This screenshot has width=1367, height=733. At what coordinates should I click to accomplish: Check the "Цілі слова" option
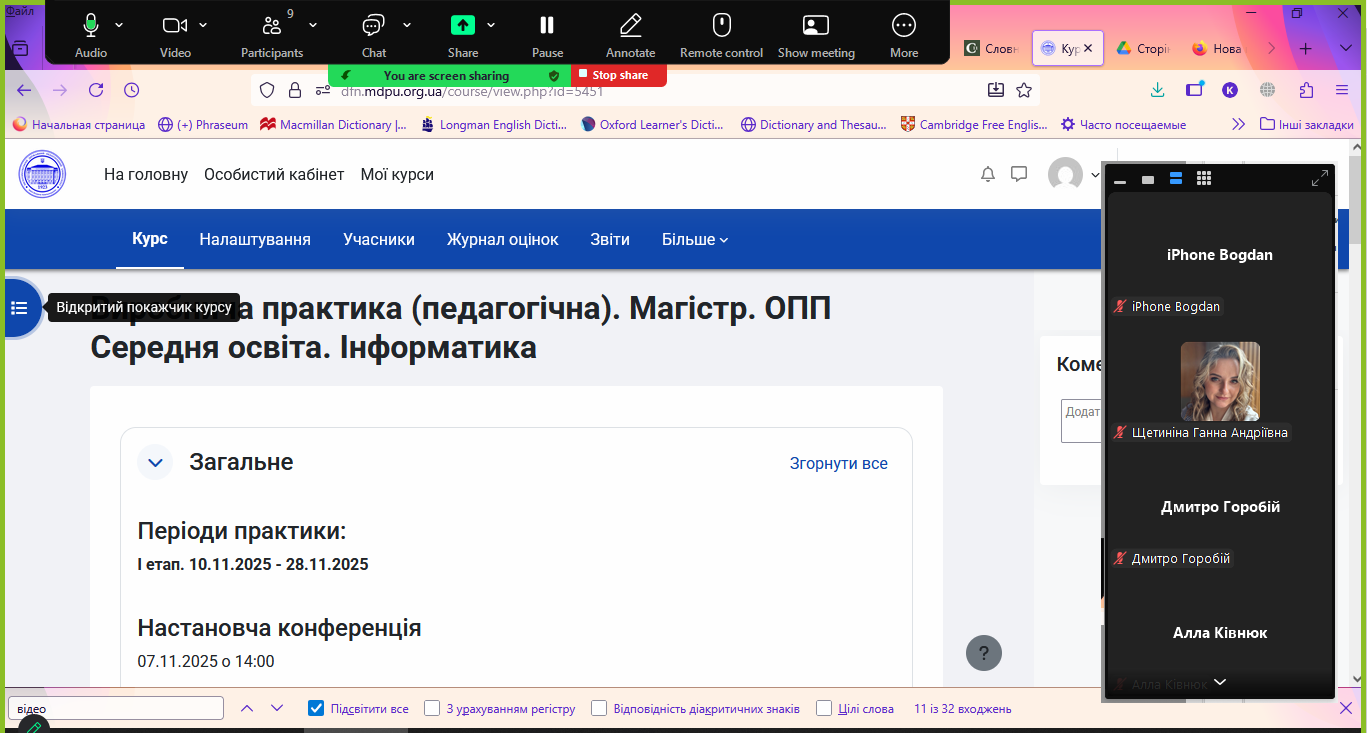click(824, 709)
